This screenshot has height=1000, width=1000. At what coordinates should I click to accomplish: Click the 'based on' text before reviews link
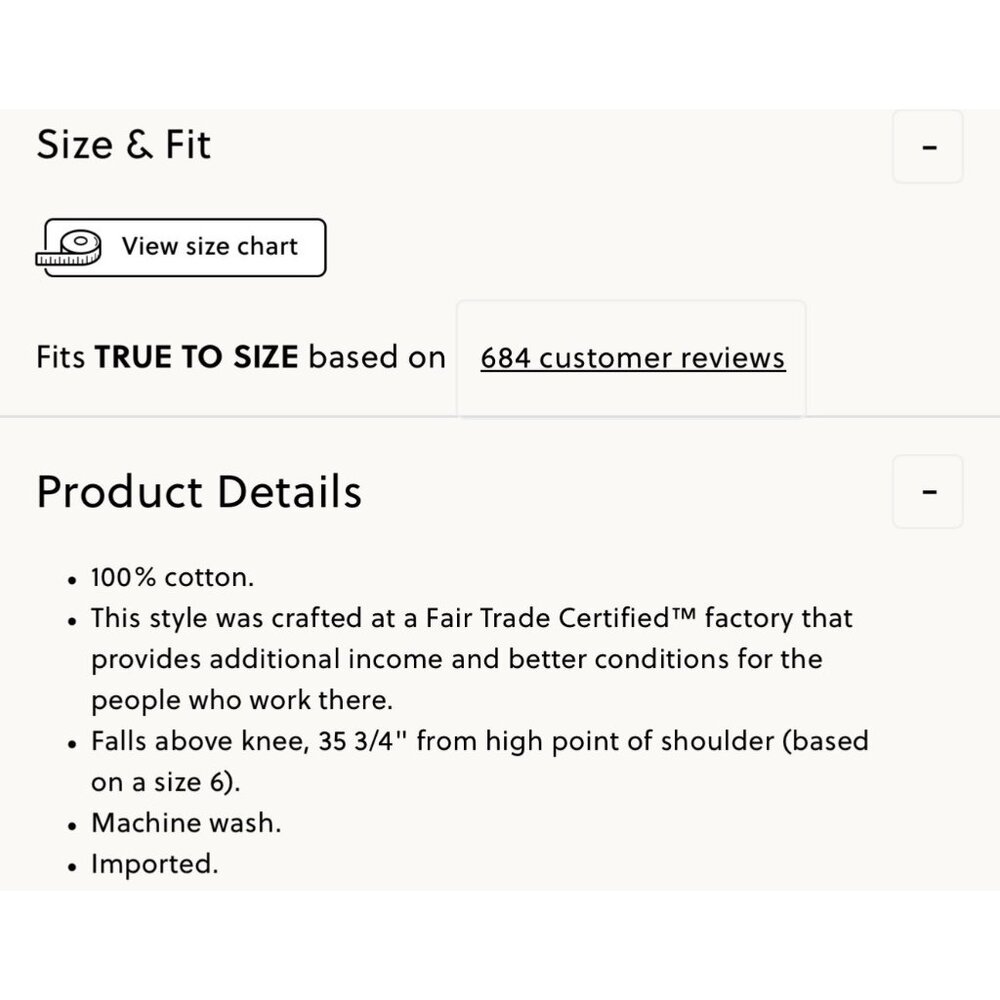pyautogui.click(x=377, y=358)
